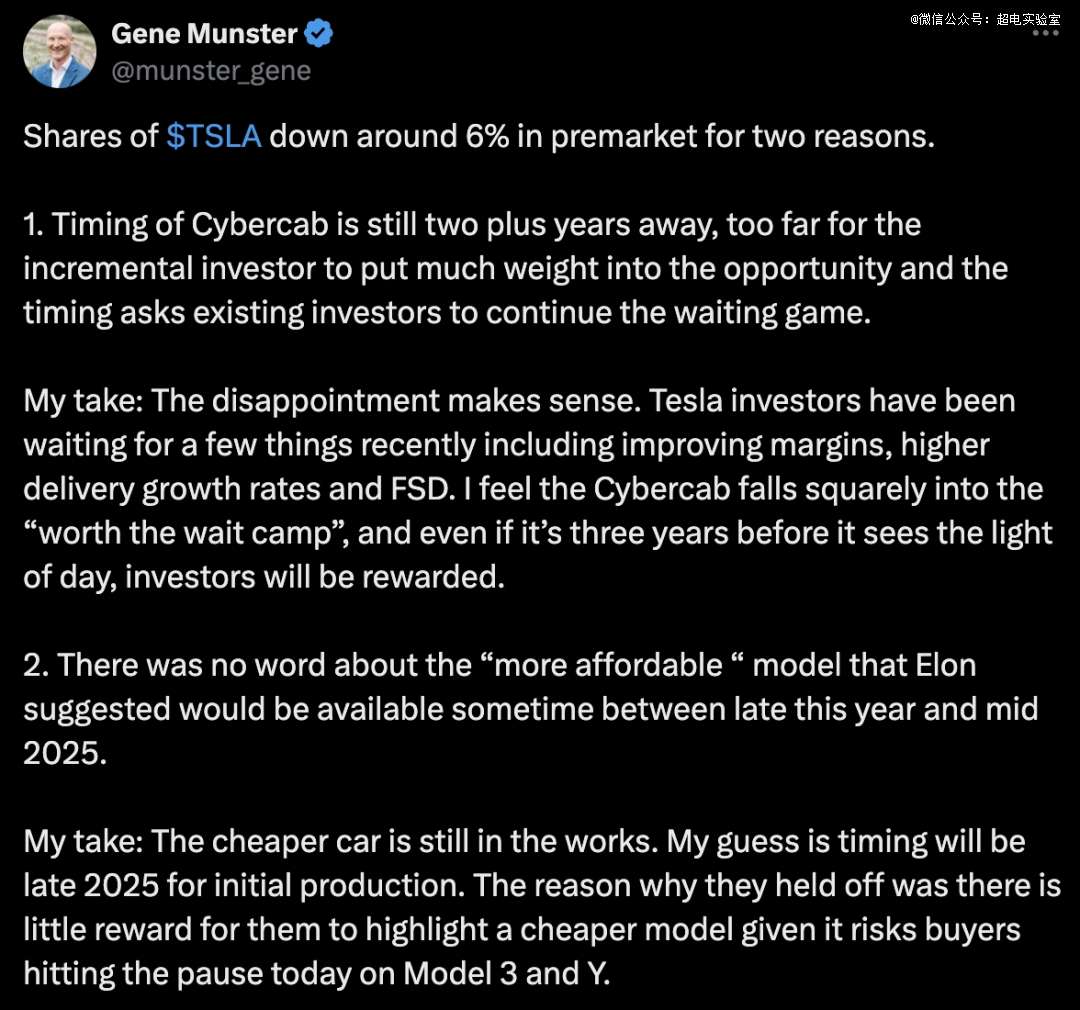The height and width of the screenshot is (1010, 1080).
Task: Click the Gene Munster display name
Action: tap(204, 34)
